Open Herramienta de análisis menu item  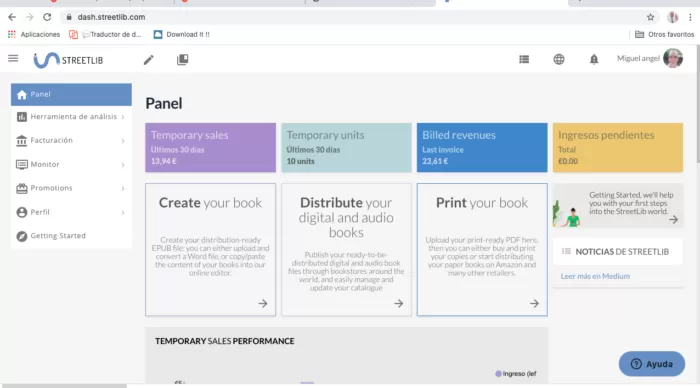click(71, 117)
